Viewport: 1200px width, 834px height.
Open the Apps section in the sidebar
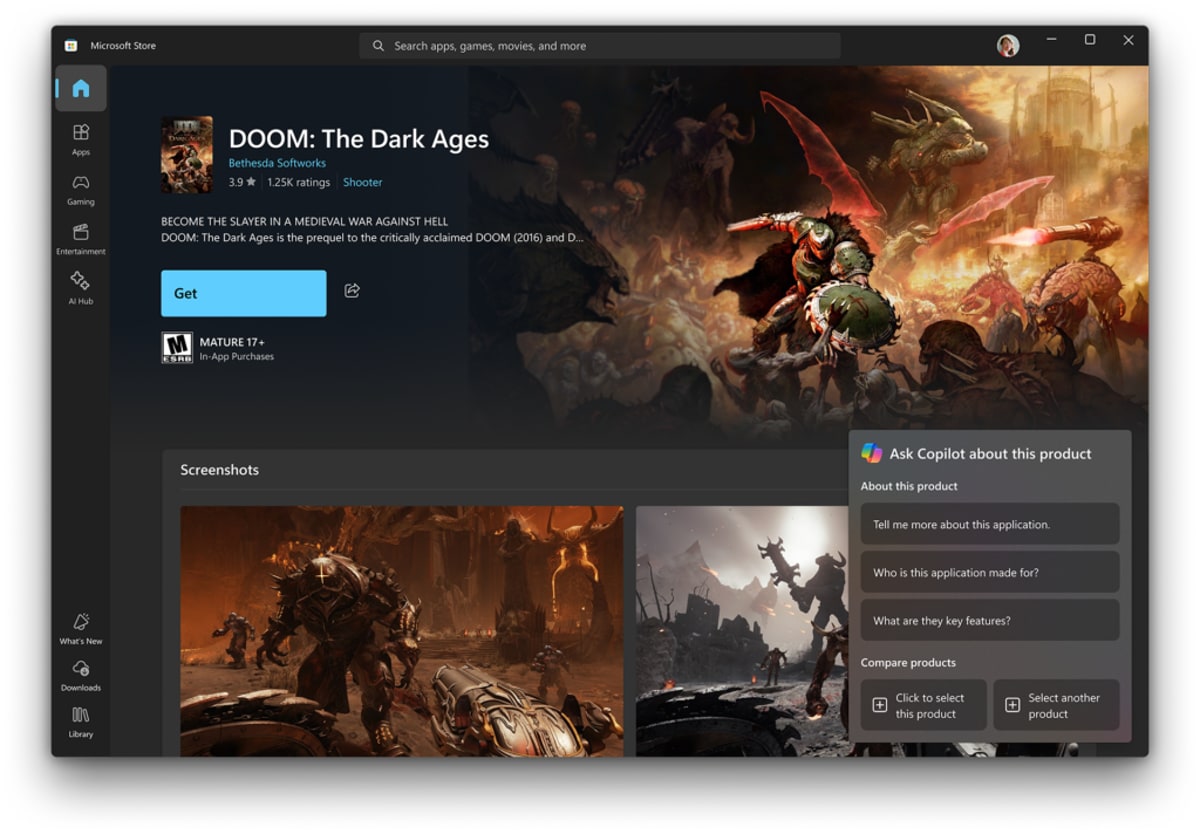click(81, 139)
